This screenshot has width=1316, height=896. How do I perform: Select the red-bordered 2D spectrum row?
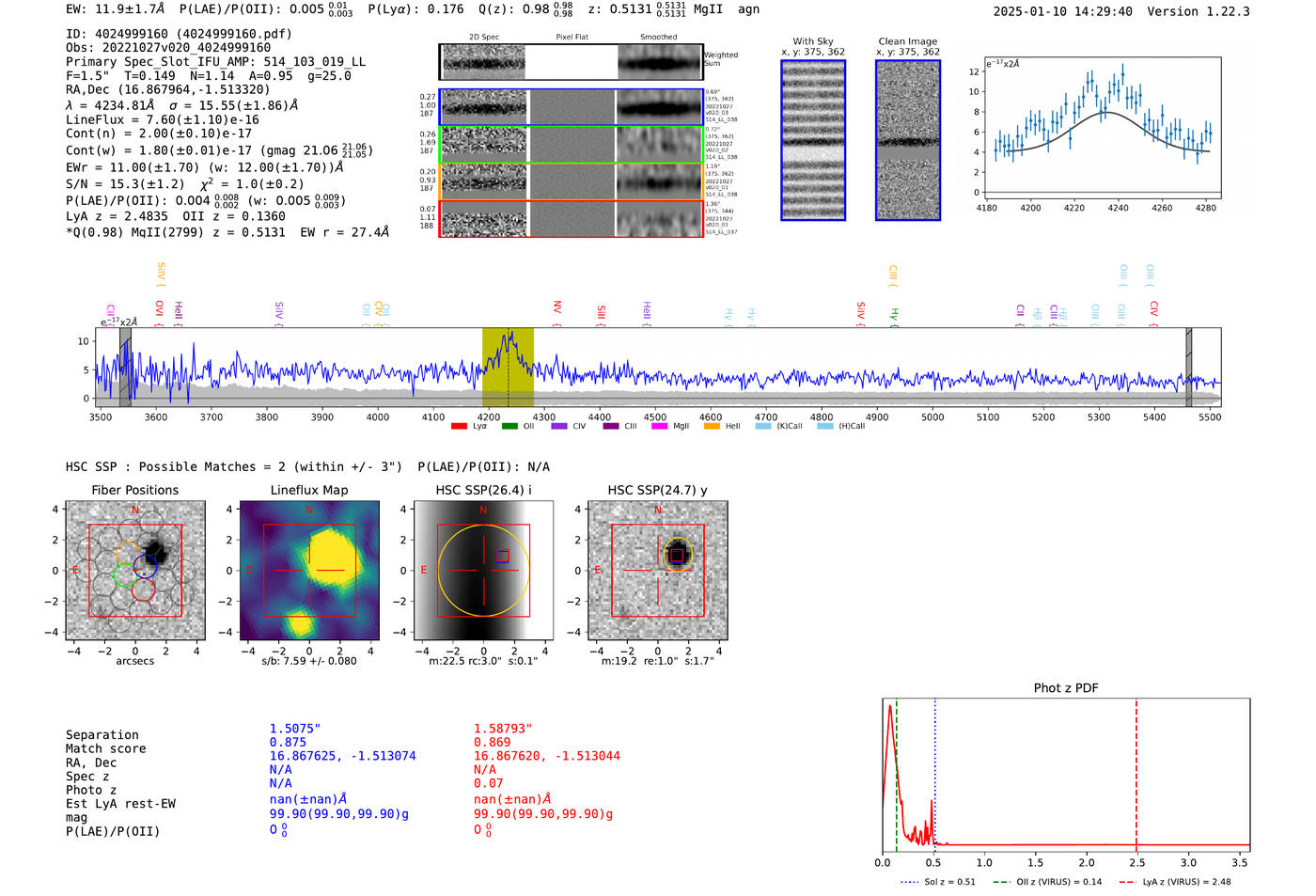(x=571, y=218)
